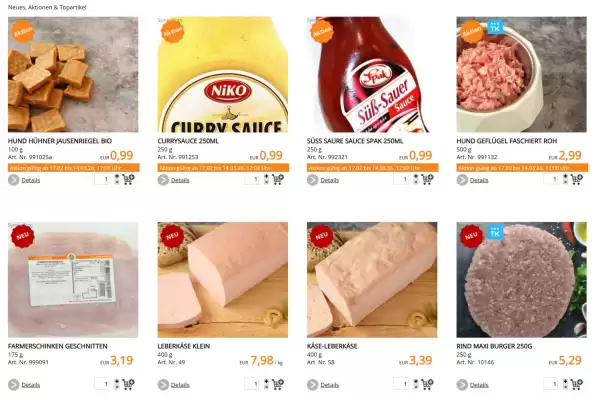Add Currysauce 250ml to the cart
This screenshot has height=400, width=599.
point(278,179)
